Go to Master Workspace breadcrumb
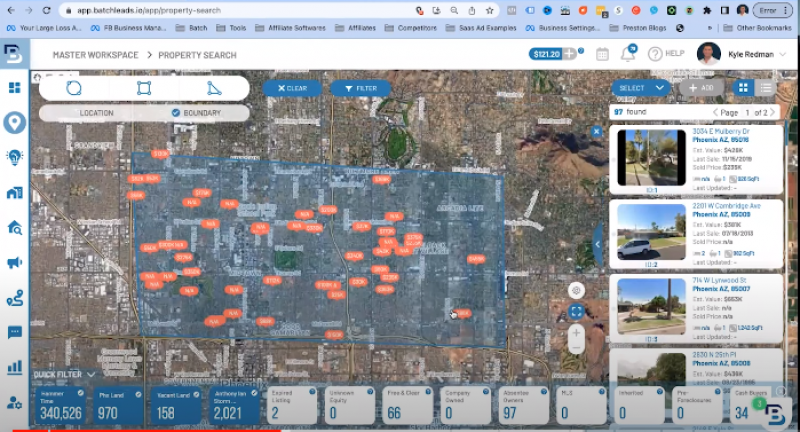The width and height of the screenshot is (800, 432). [x=95, y=54]
